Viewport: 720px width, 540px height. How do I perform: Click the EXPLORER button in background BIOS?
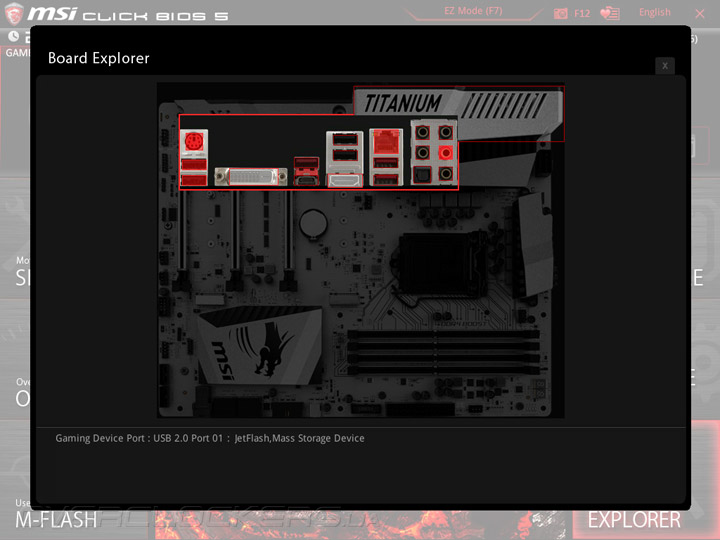pyautogui.click(x=634, y=520)
